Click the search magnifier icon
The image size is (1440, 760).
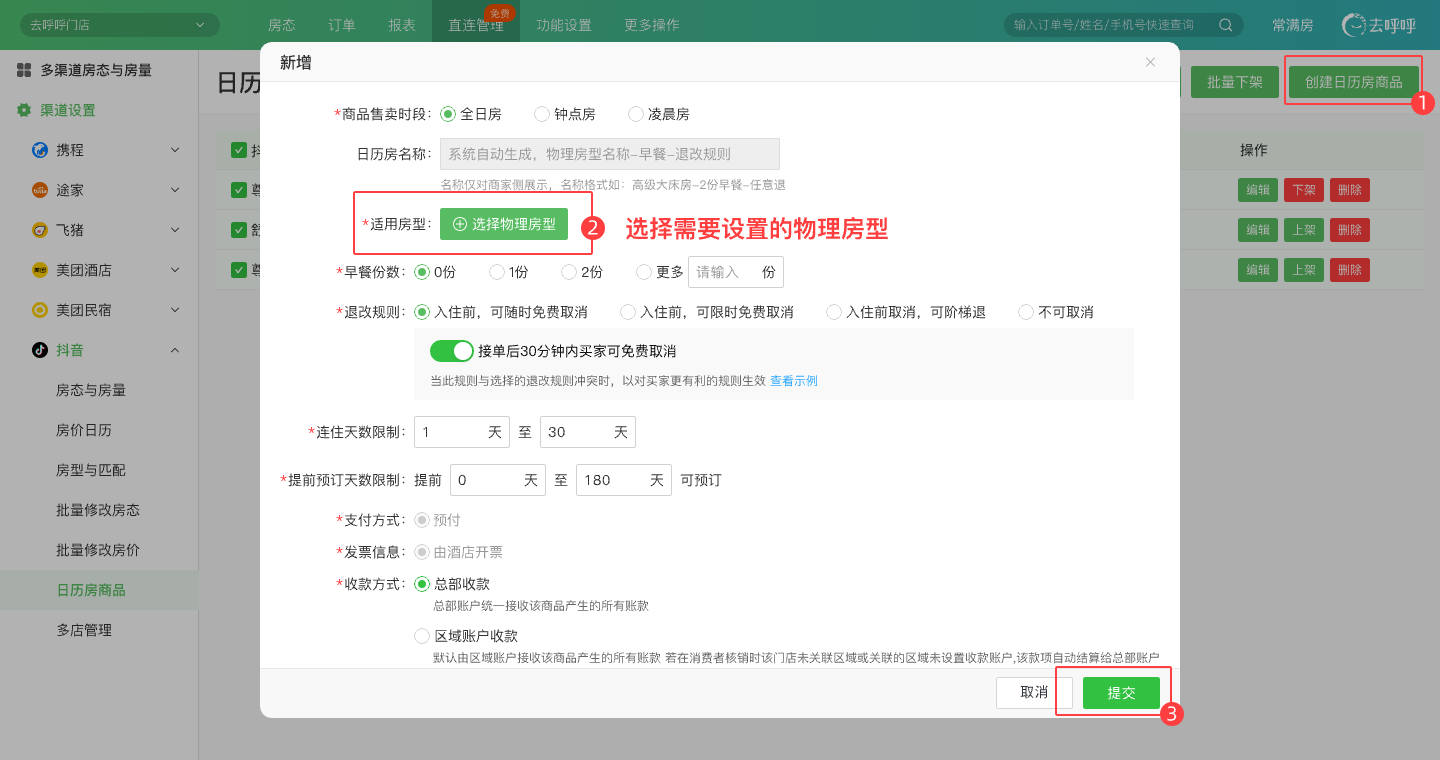click(x=1226, y=25)
